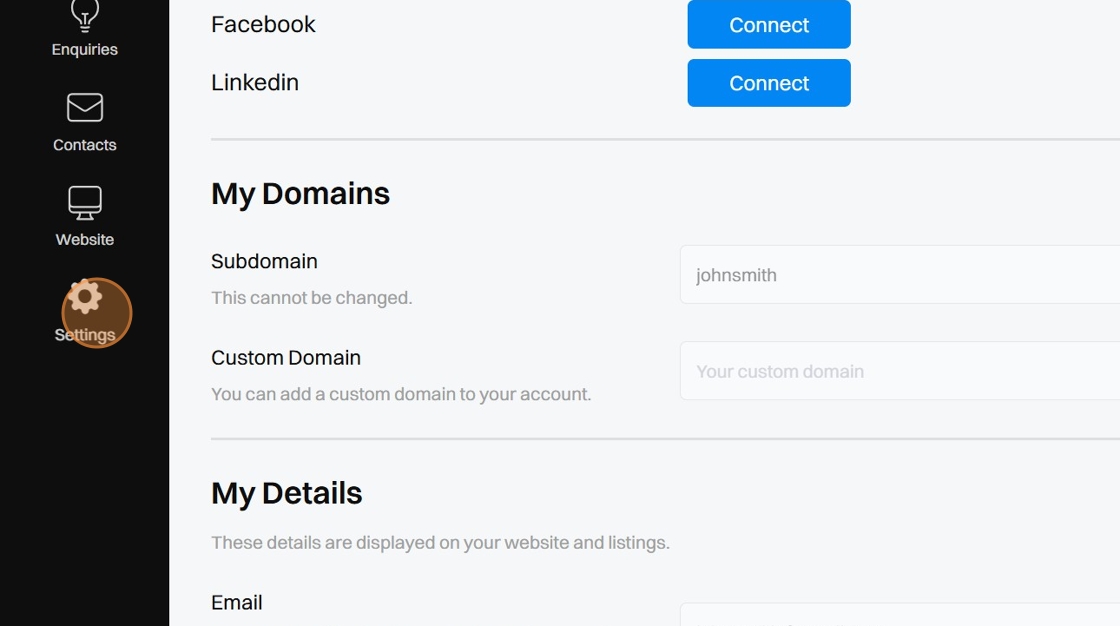Click the Custom Domain field label
The height and width of the screenshot is (626, 1120).
pos(286,358)
